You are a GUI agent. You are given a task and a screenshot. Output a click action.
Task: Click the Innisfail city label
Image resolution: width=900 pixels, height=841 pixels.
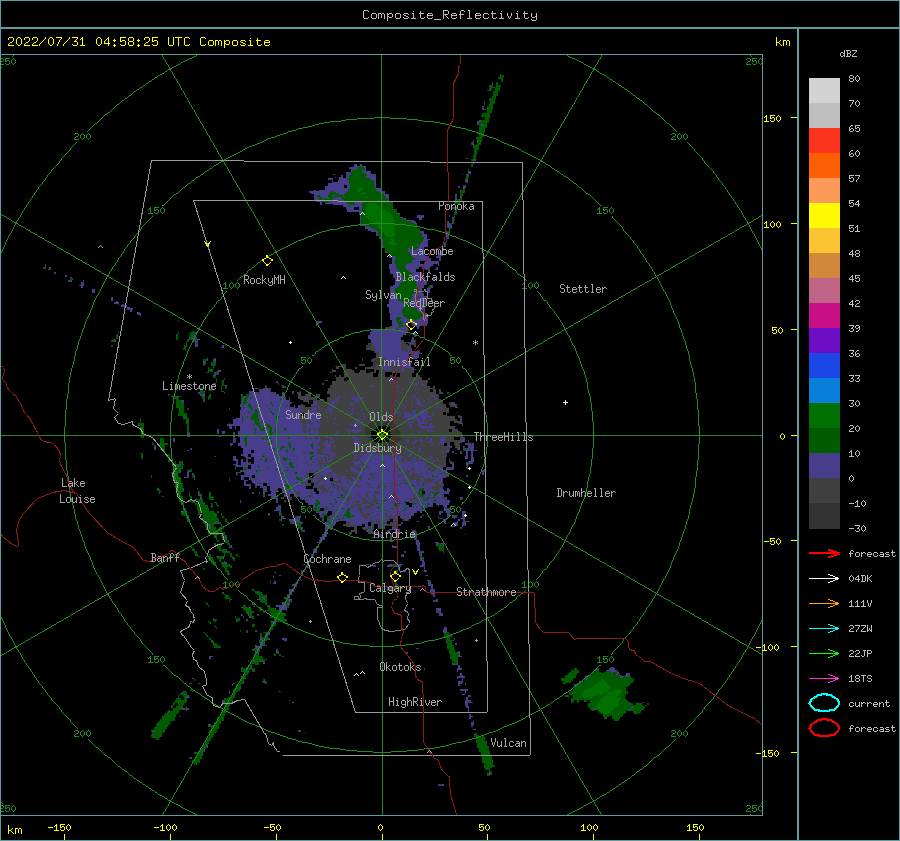click(404, 362)
